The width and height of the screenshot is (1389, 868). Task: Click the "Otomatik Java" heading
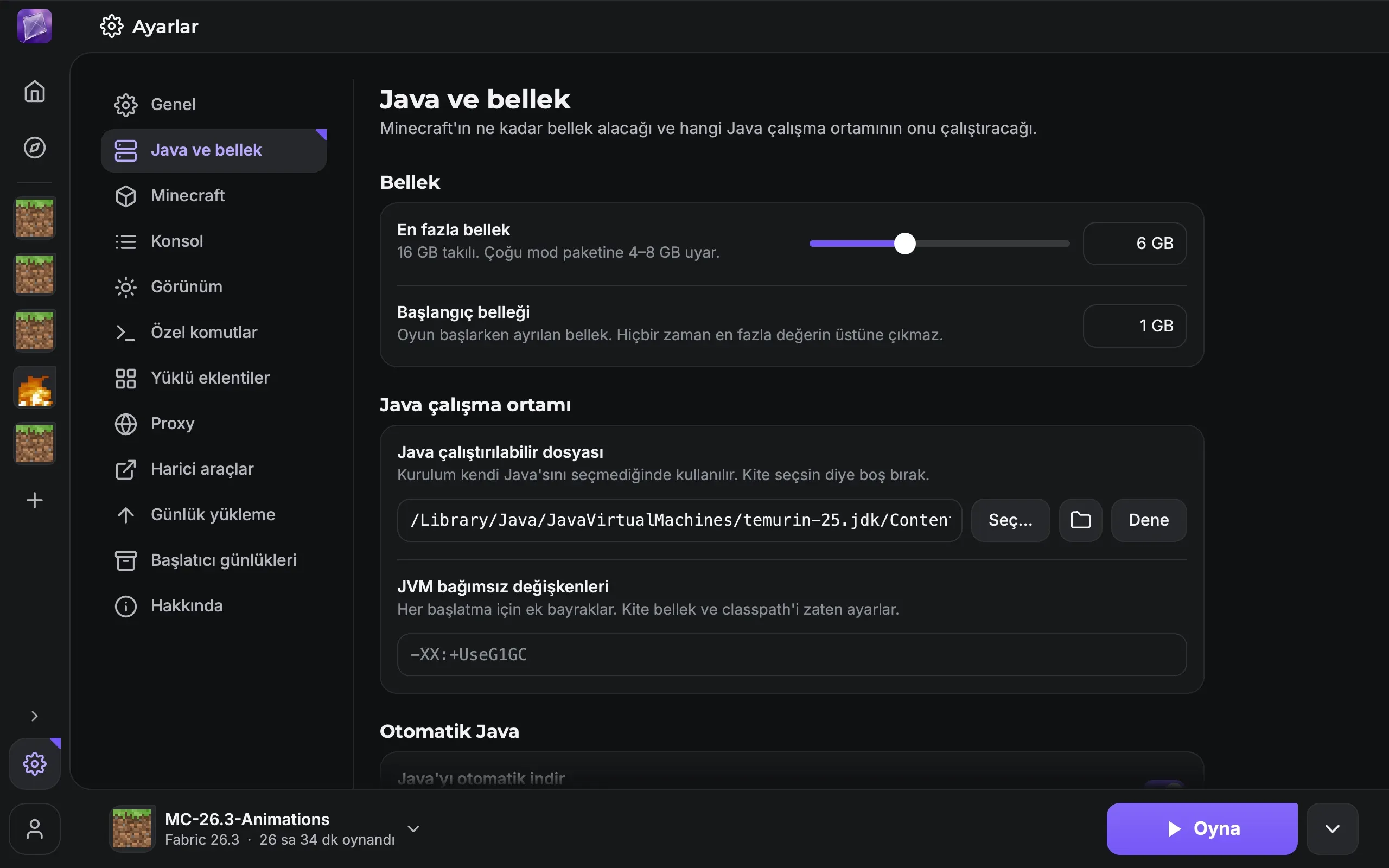[x=449, y=731]
